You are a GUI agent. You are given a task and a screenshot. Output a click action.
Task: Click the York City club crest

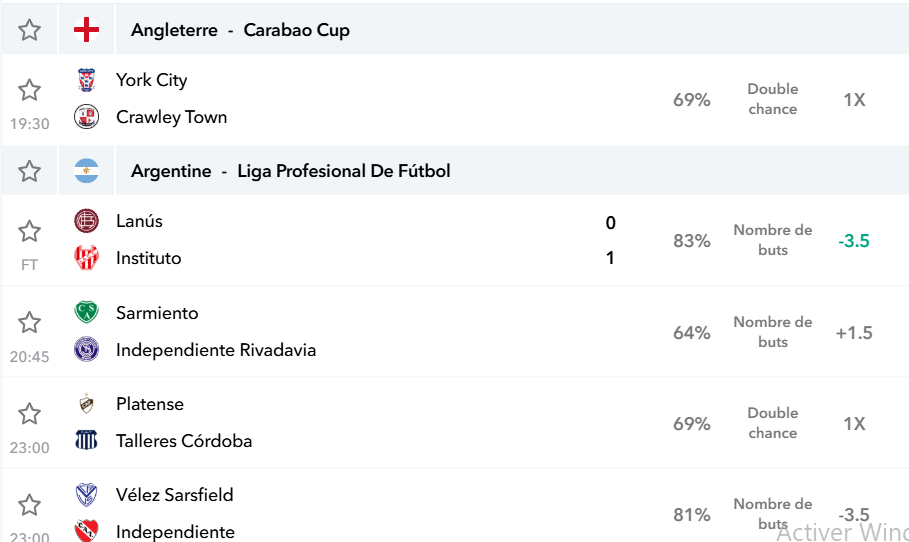point(86,80)
